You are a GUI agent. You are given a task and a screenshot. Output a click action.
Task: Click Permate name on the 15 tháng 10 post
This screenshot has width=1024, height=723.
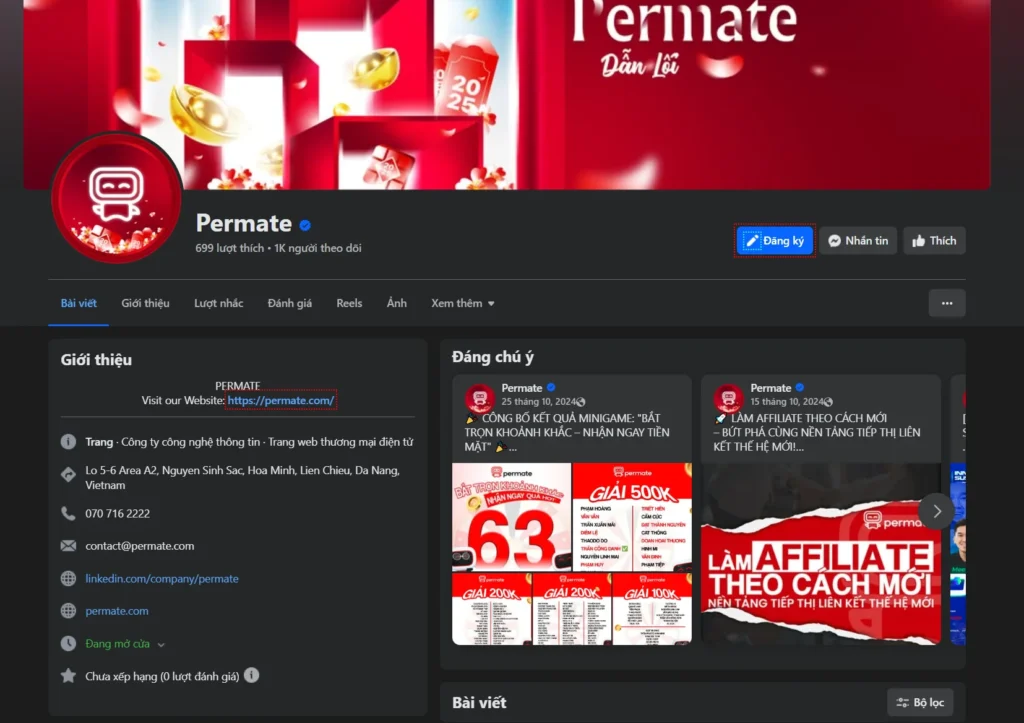[x=771, y=388]
